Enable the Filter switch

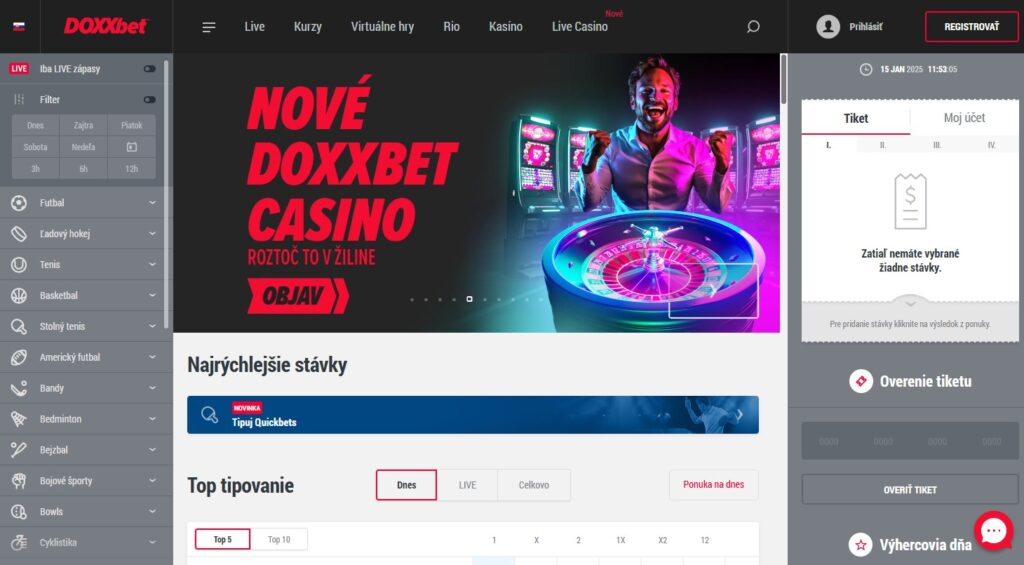150,100
